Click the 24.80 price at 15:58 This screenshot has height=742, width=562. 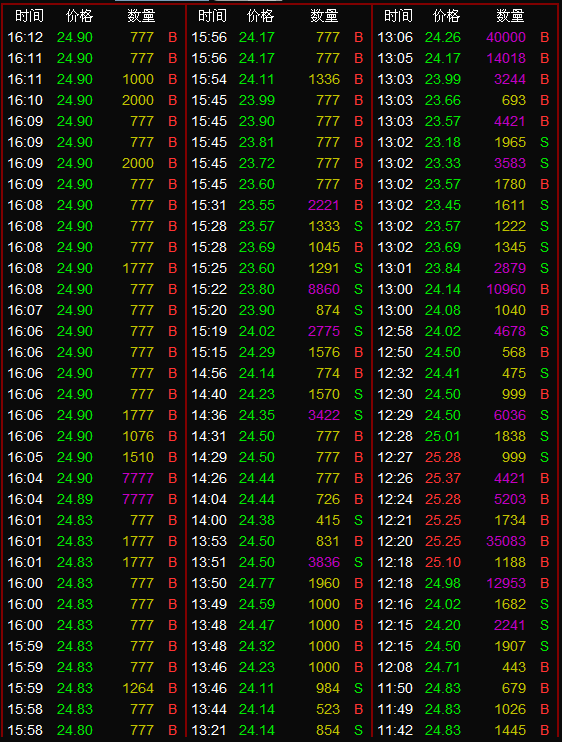[x=75, y=730]
